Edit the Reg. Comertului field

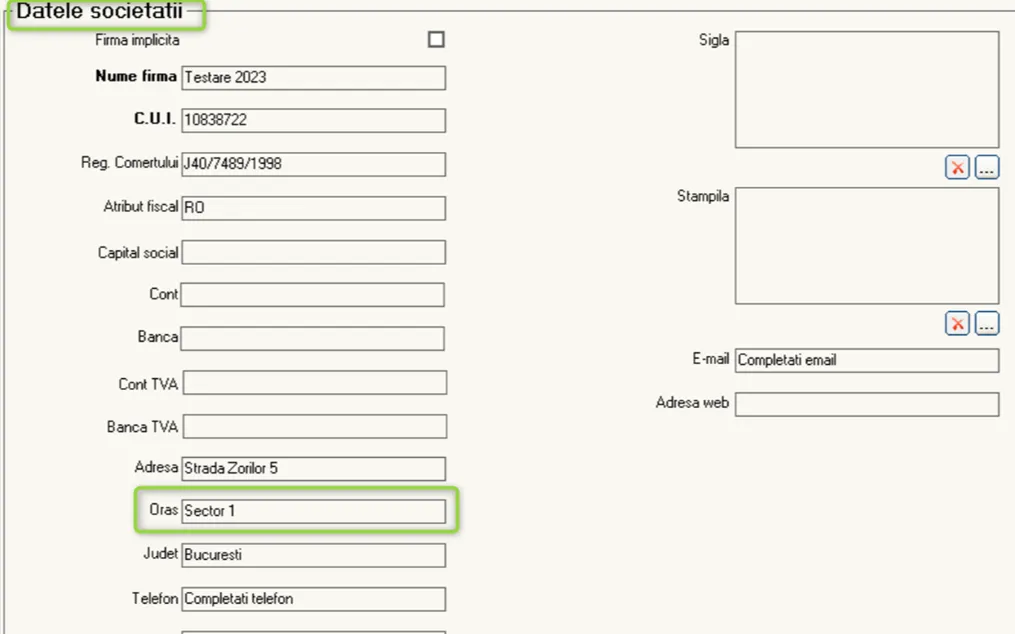(x=313, y=164)
